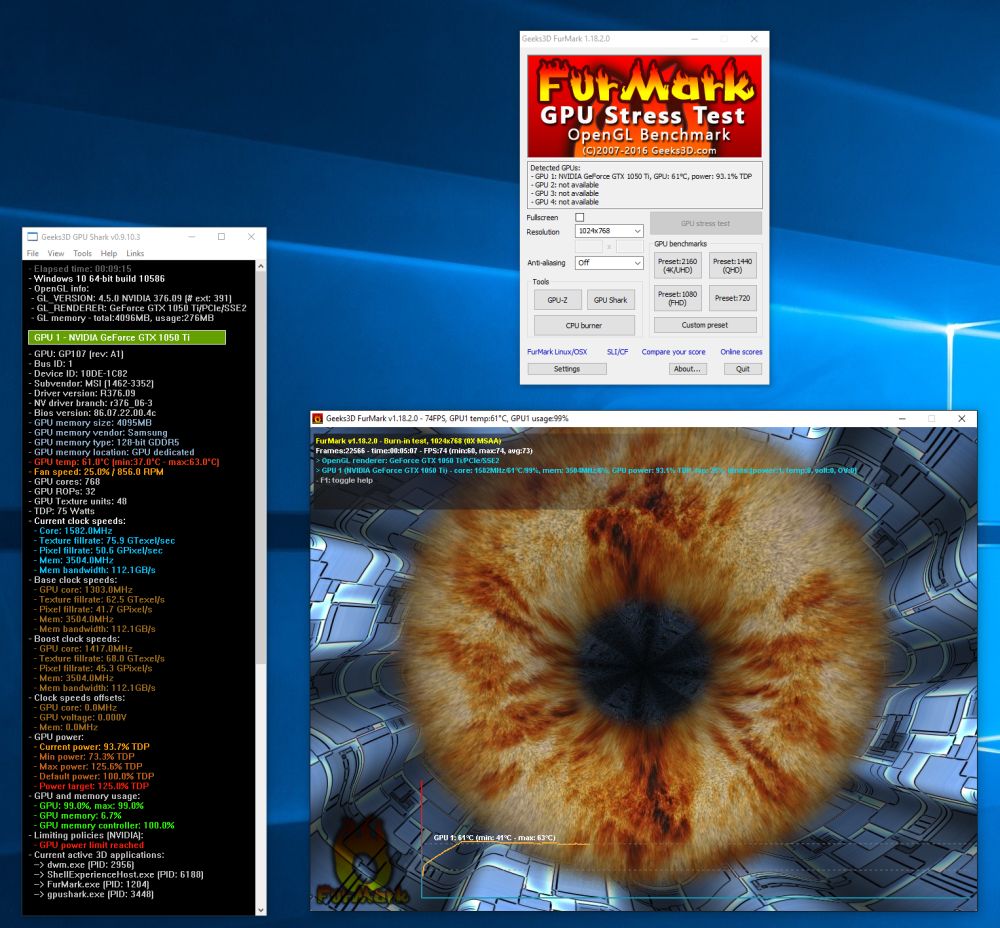This screenshot has width=1000, height=928.
Task: Click the FurMark burn-in window title icon
Action: [x=317, y=418]
